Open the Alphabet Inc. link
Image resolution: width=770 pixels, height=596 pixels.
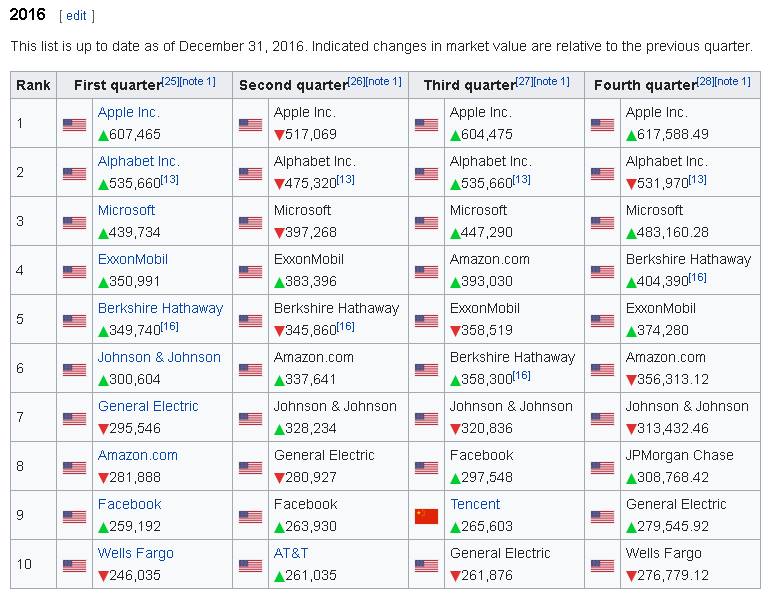click(139, 161)
